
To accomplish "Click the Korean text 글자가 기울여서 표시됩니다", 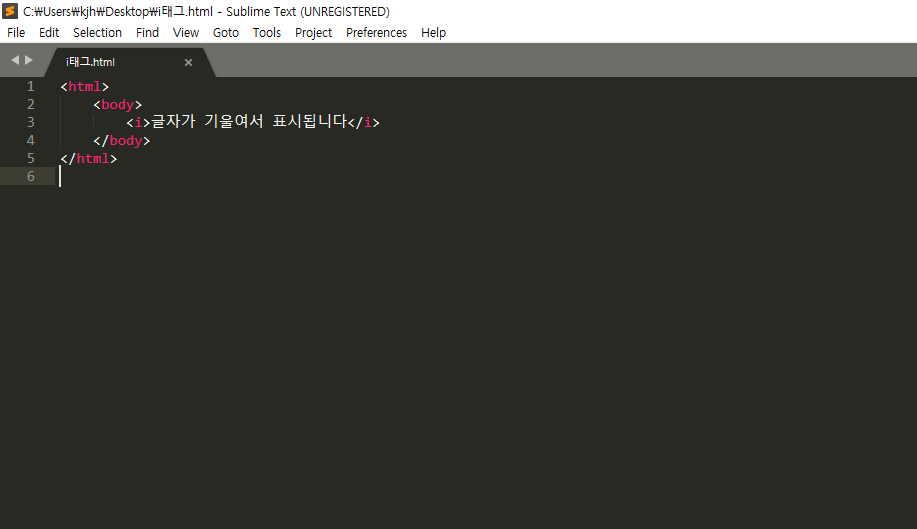I will (249, 122).
